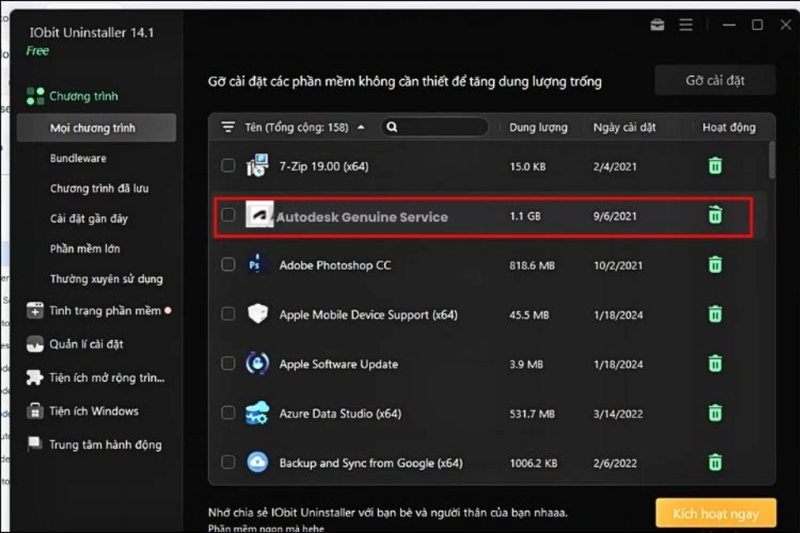Screen dimensions: 800x533
Task: Click the Quản lí cài đặt icon
Action: pos(35,344)
